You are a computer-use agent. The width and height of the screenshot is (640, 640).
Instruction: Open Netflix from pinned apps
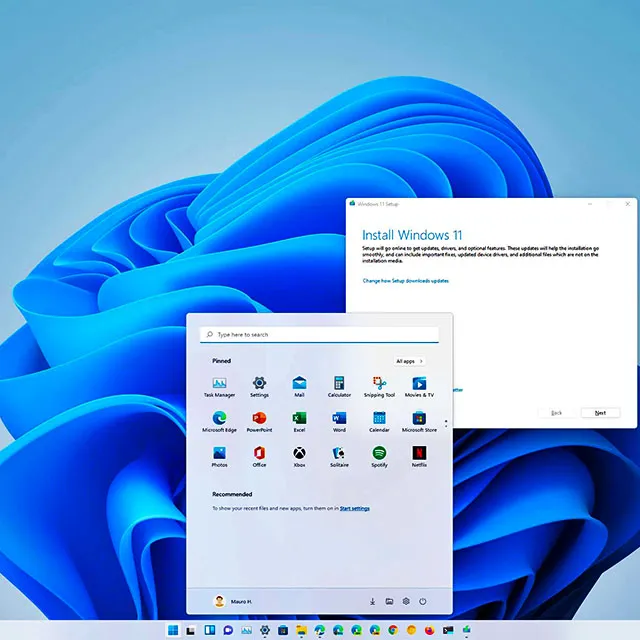point(419,457)
